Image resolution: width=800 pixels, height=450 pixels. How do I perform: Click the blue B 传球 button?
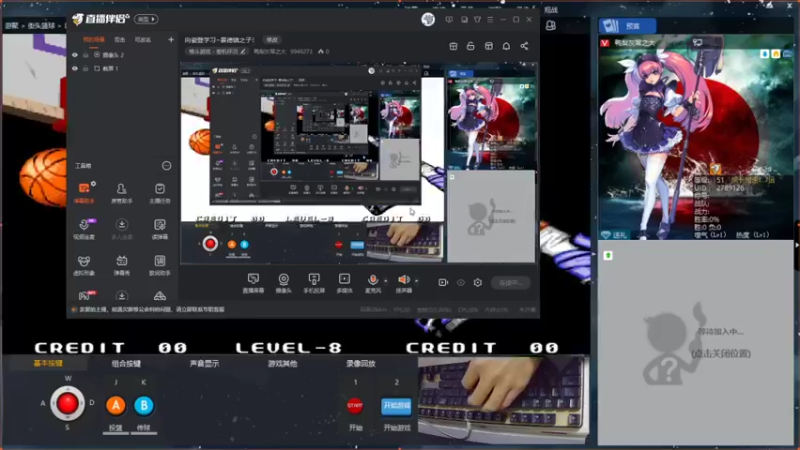[x=144, y=406]
